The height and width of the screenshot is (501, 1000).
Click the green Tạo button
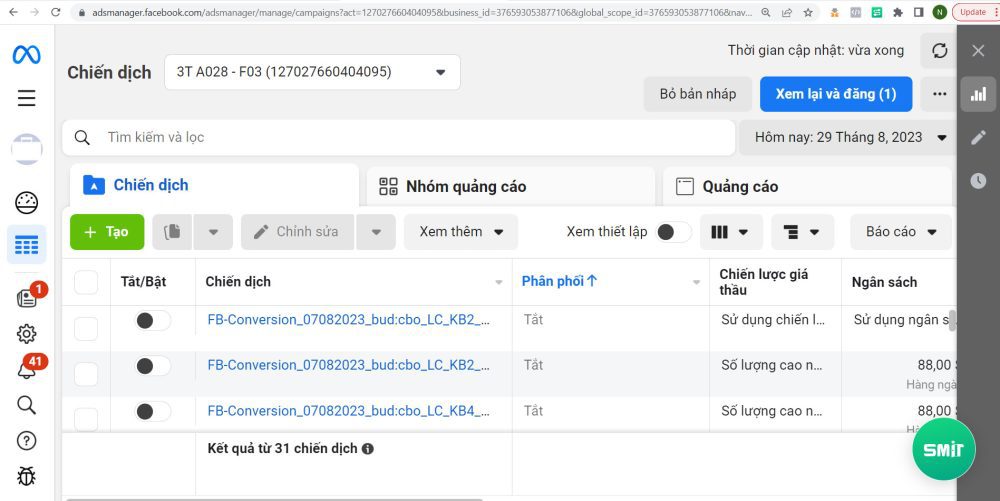tap(107, 232)
